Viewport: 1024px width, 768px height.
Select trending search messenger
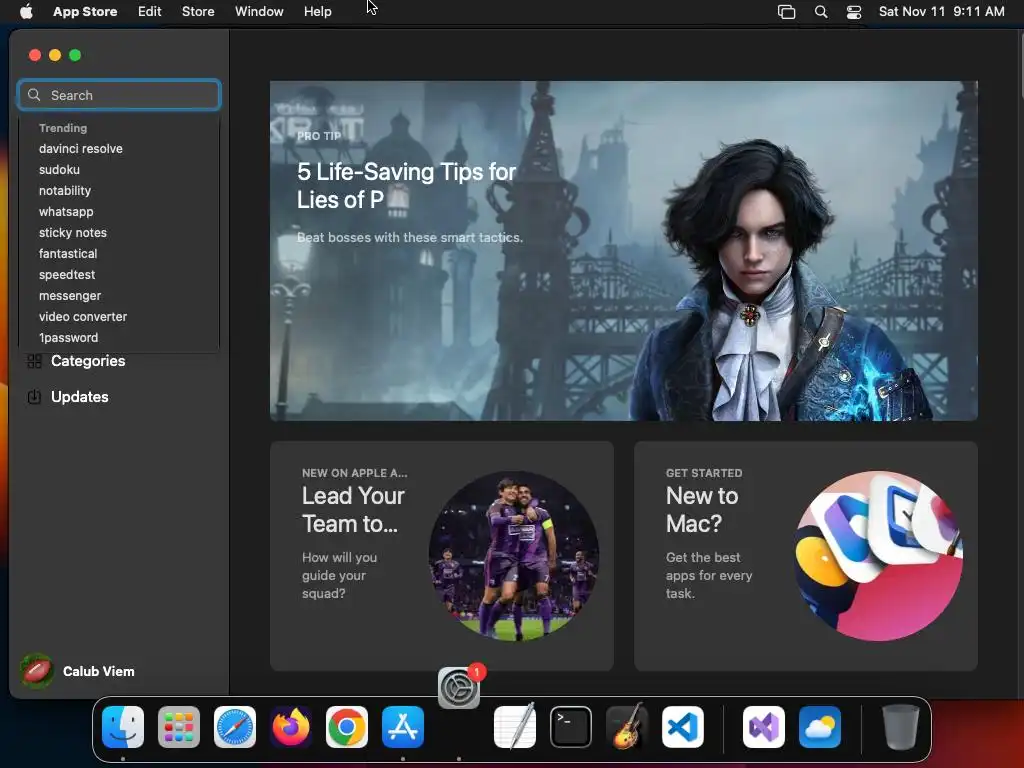(70, 296)
